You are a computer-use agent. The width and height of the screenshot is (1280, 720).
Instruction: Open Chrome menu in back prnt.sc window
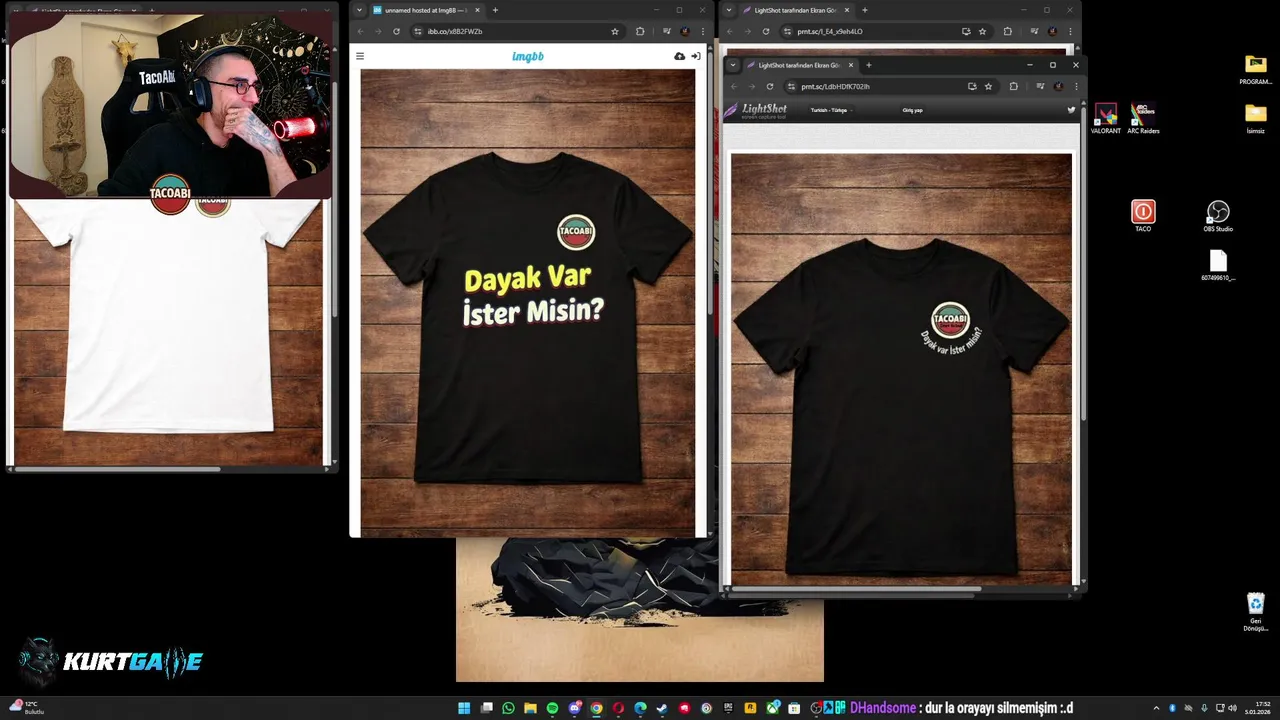click(x=1070, y=31)
